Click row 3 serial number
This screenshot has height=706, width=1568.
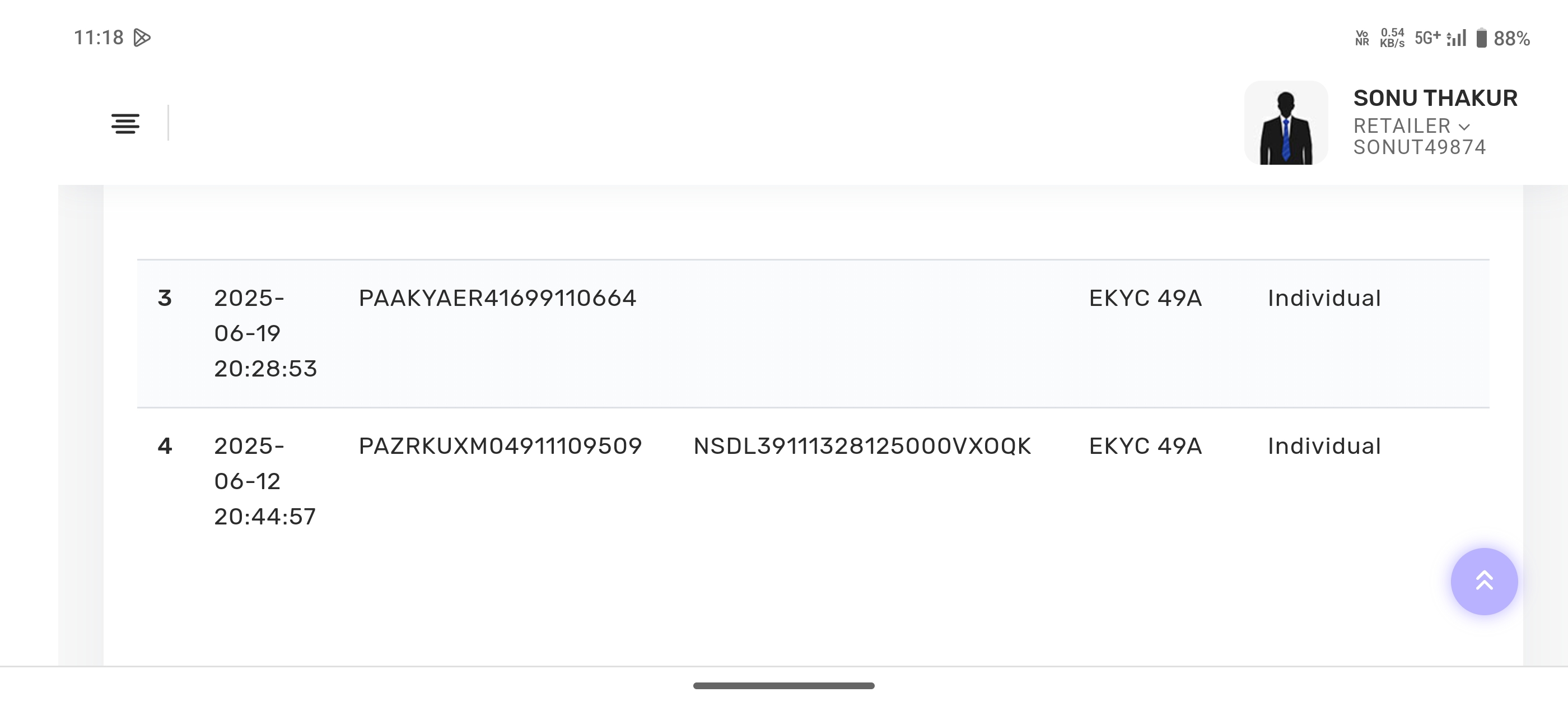164,299
